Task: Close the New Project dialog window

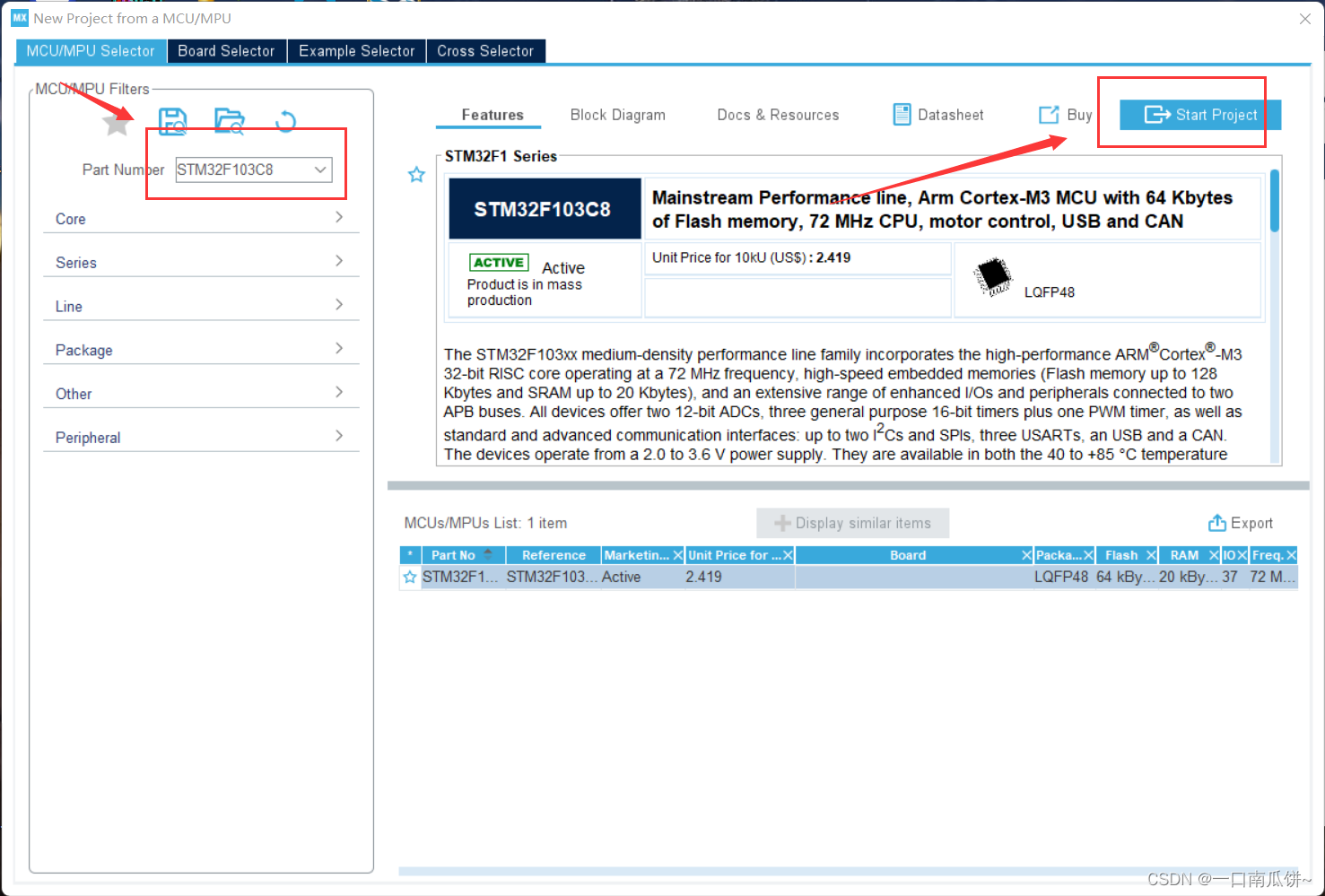Action: pos(1305,18)
